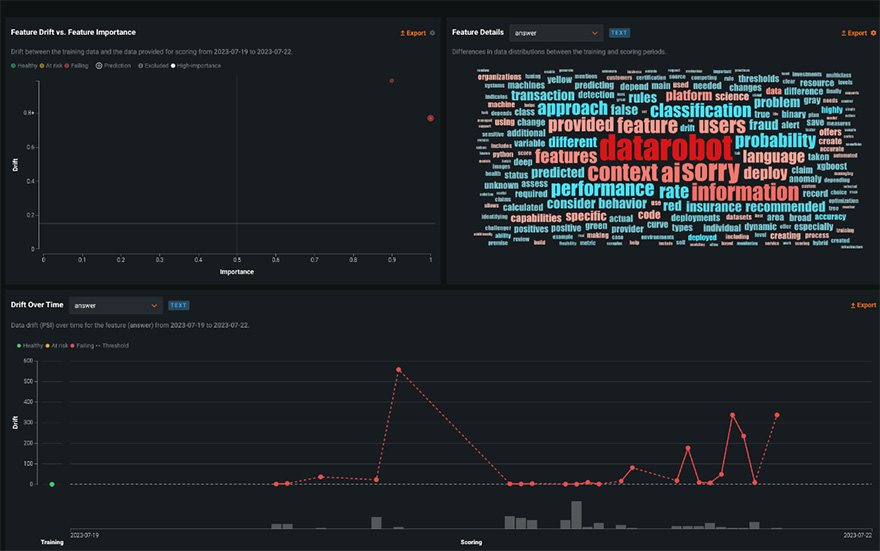Screen dimensions: 880x551
Task: Open settings gear in Feature Drift panel
Action: [x=433, y=33]
